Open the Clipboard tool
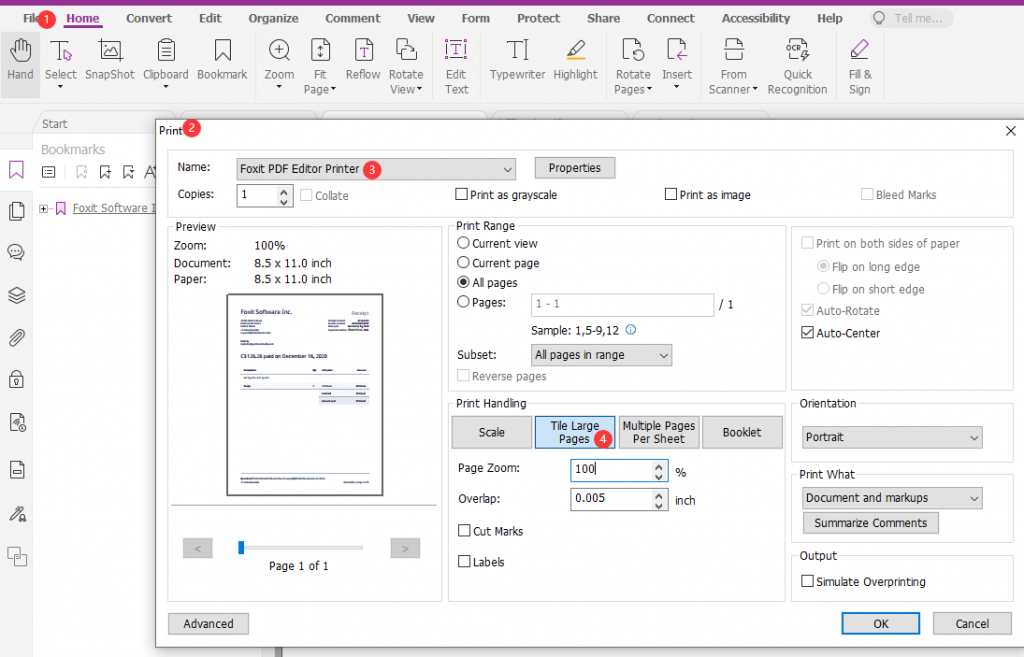1024x657 pixels. 166,63
